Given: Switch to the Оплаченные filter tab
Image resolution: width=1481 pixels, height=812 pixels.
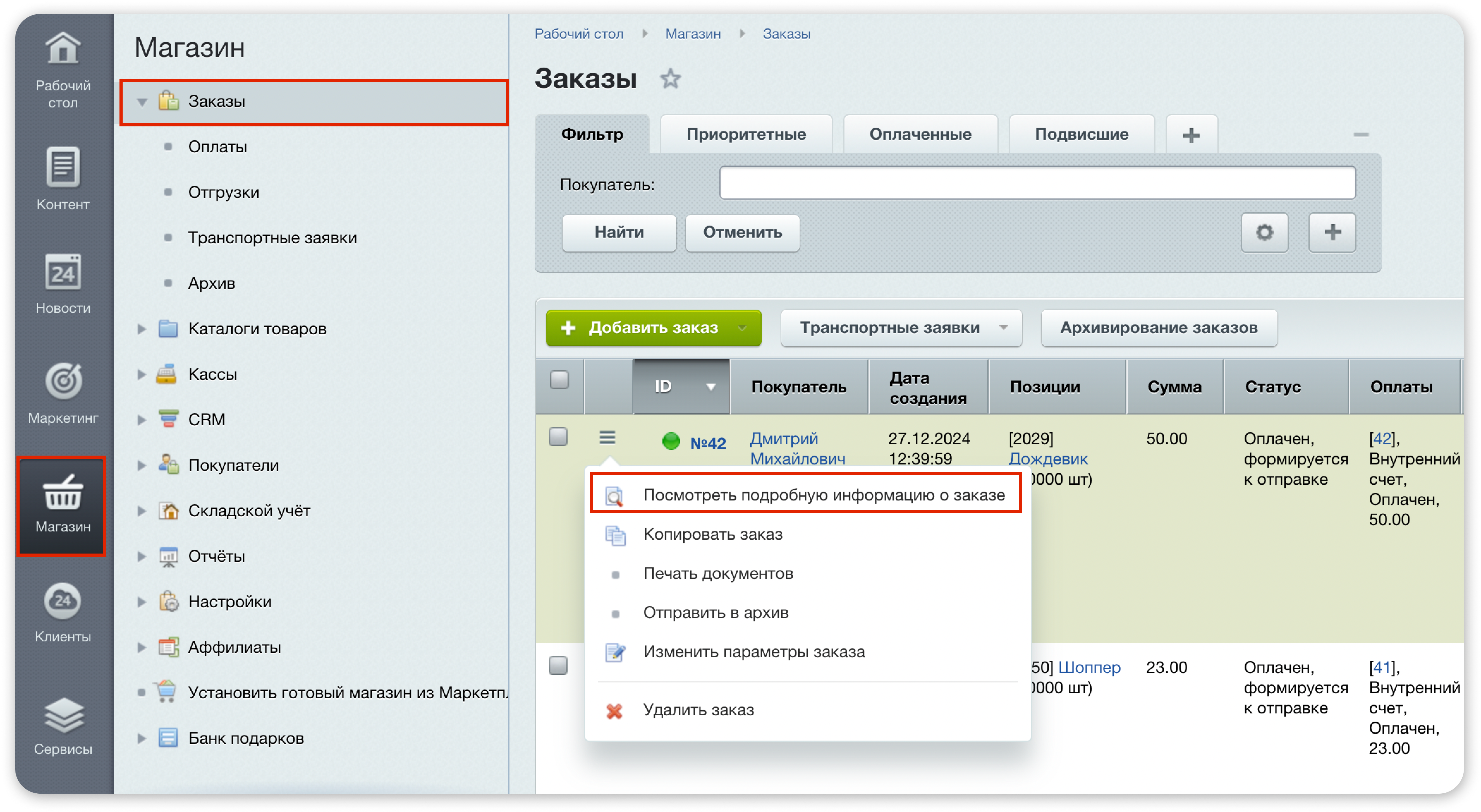Looking at the screenshot, I should (920, 134).
